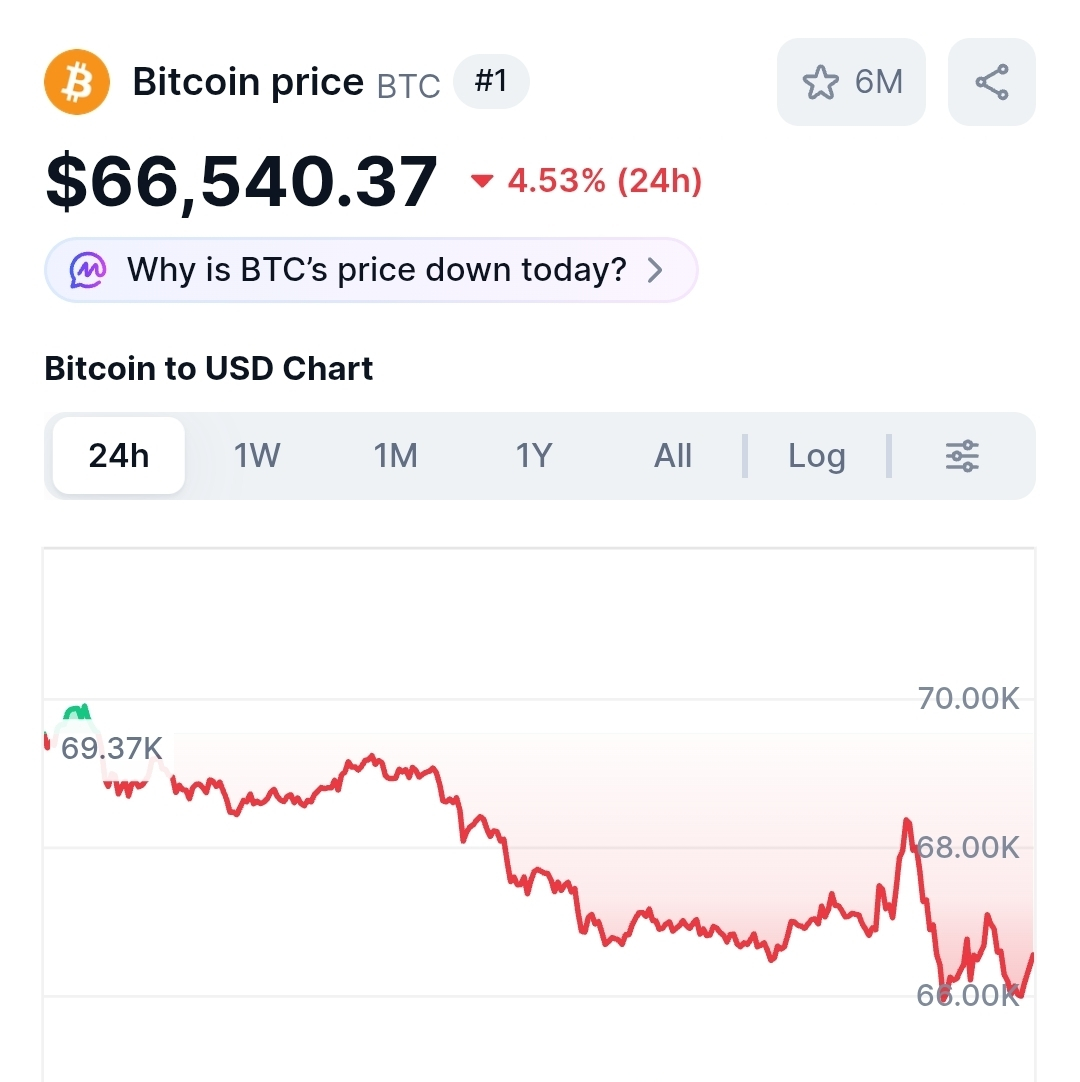The height and width of the screenshot is (1082, 1080).
Task: Select the 24h time range
Action: [x=119, y=456]
